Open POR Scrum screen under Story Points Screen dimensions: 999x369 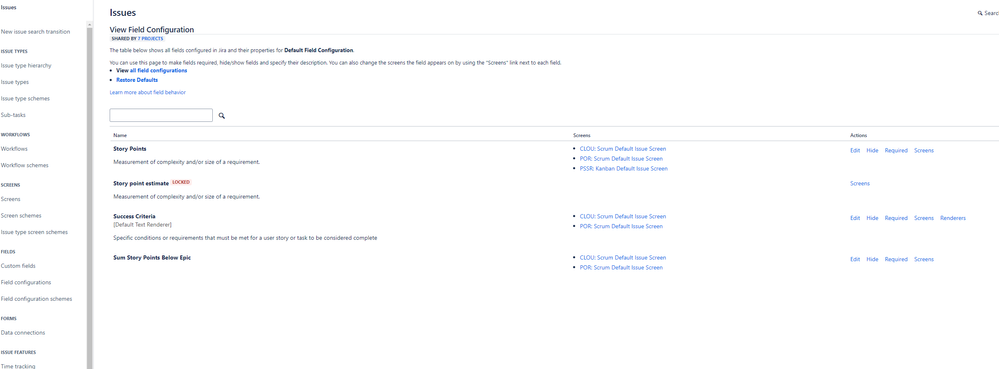(621, 159)
